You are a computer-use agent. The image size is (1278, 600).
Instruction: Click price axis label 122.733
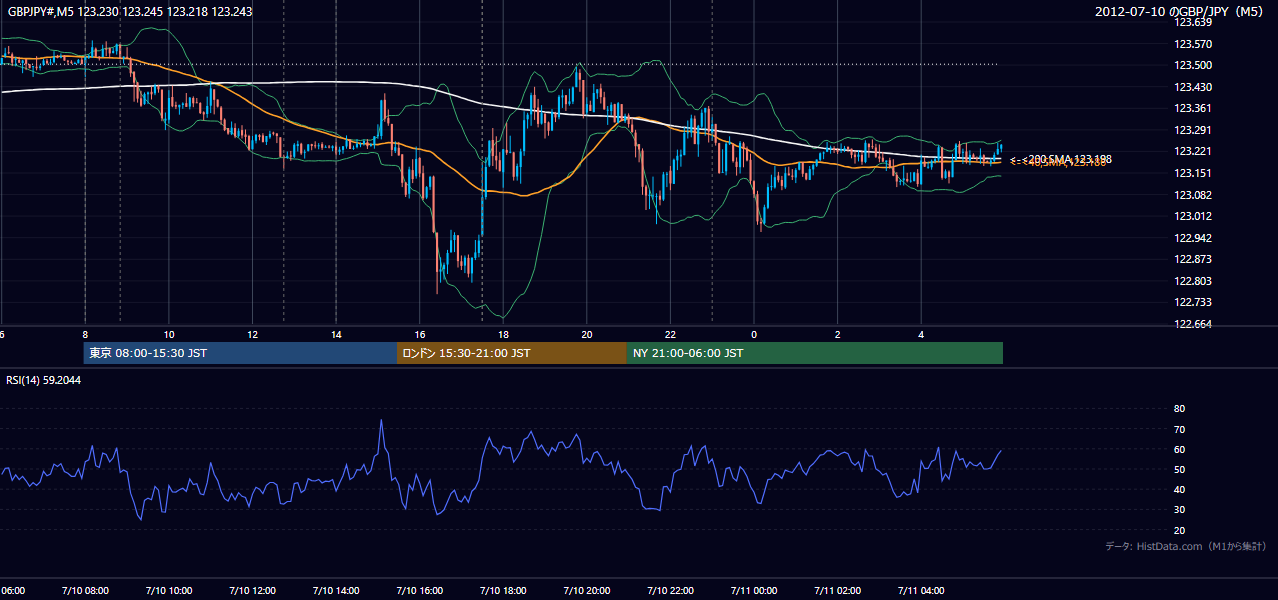pyautogui.click(x=1193, y=302)
